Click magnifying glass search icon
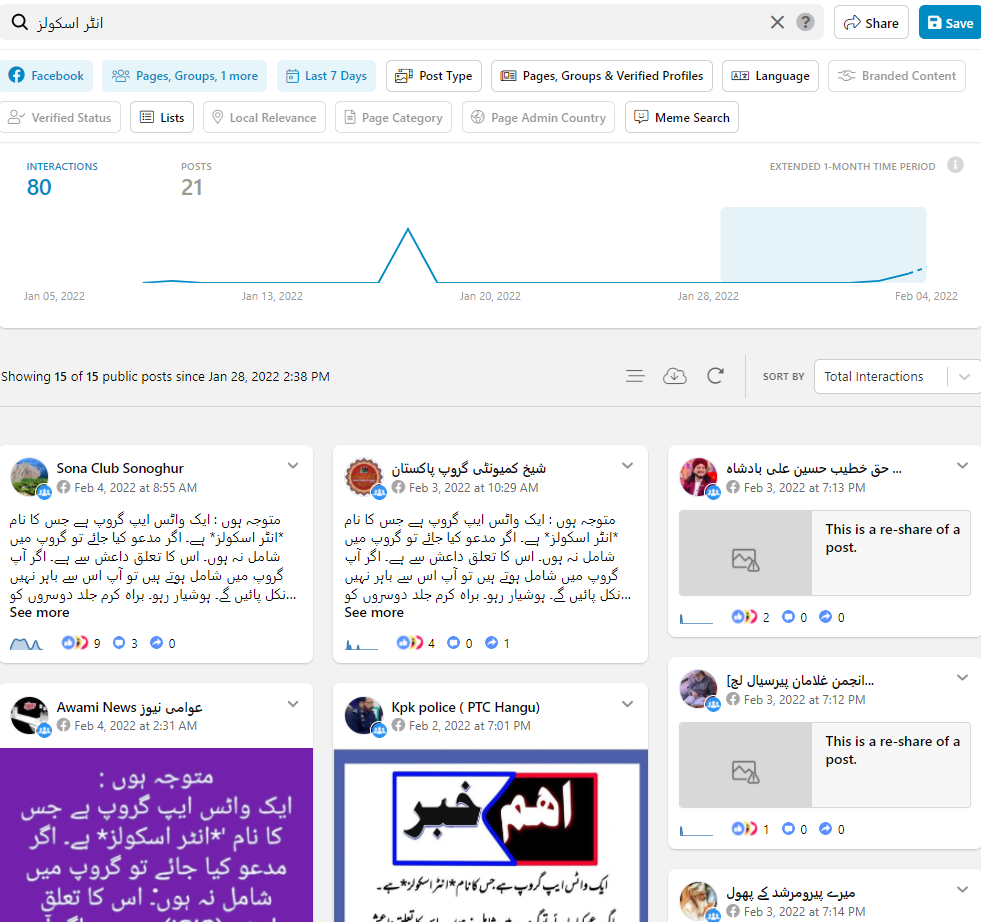Viewport: 981px width, 922px height. [x=19, y=23]
